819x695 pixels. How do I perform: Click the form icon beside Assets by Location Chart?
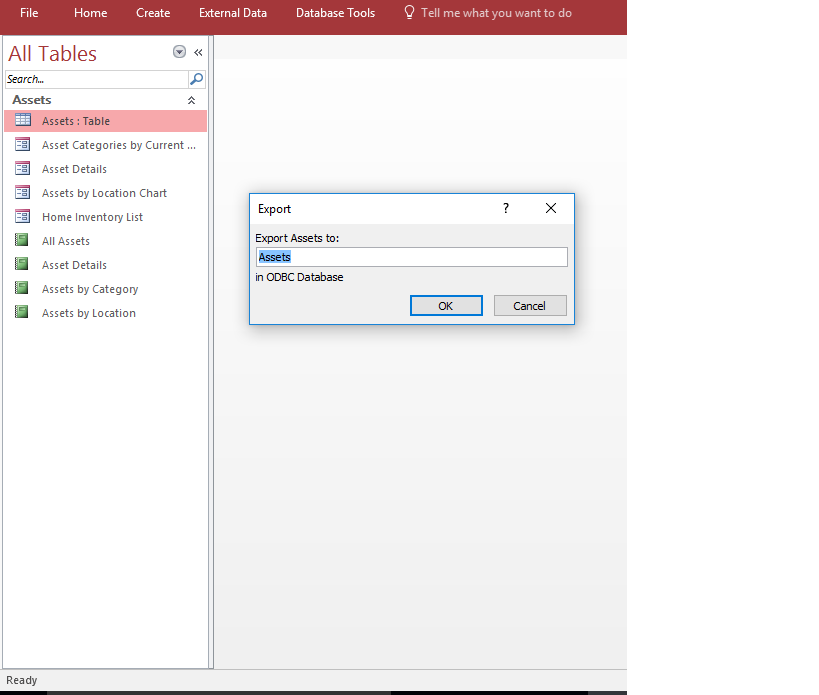tap(22, 192)
